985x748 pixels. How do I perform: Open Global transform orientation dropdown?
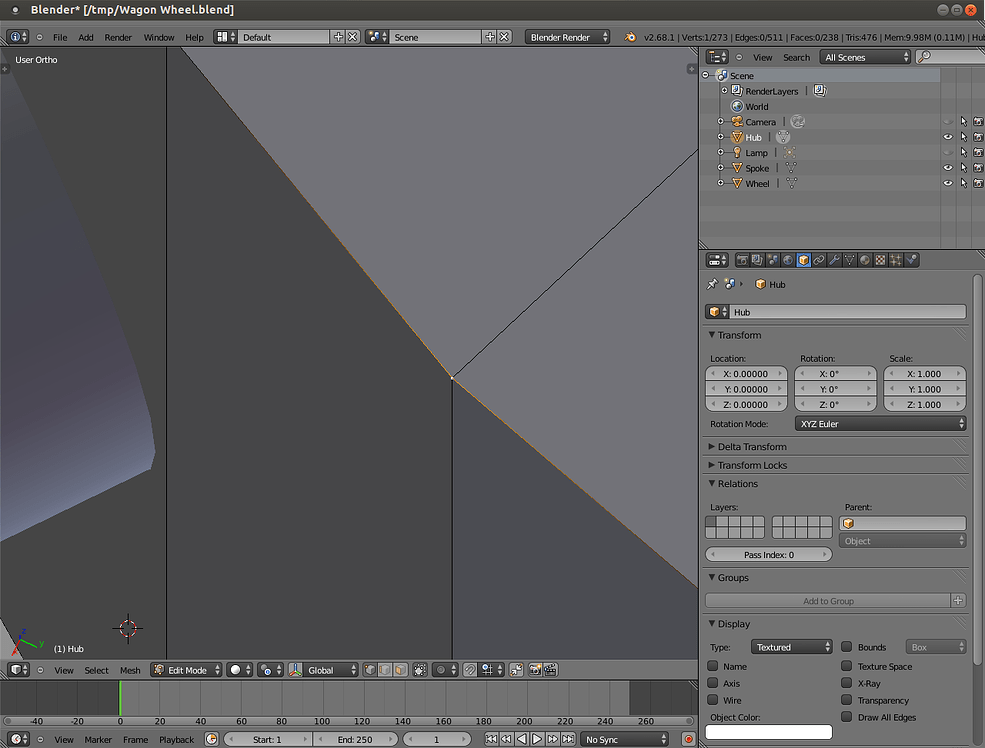(331, 670)
